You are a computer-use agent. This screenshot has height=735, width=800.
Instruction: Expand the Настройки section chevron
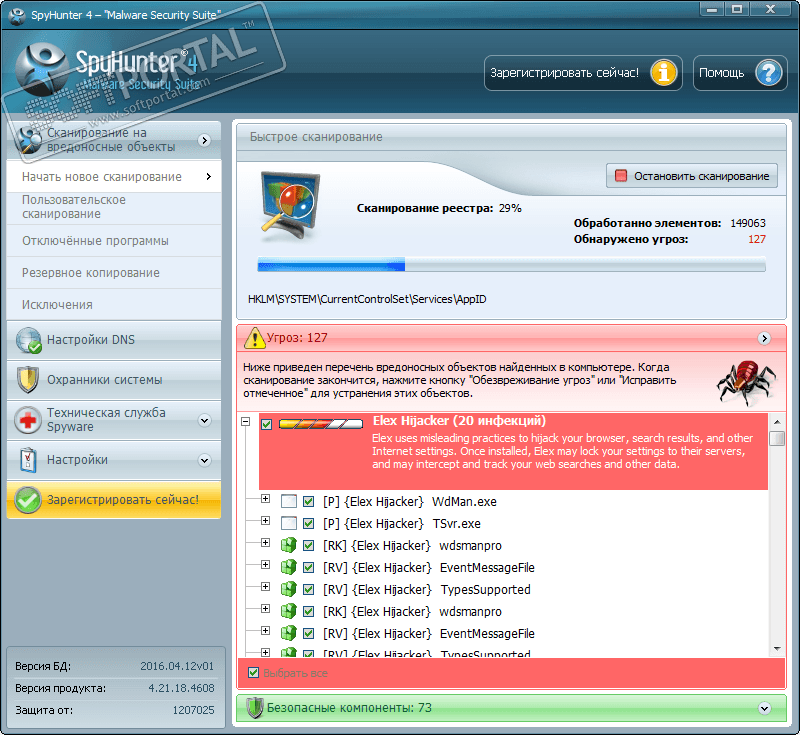coord(205,460)
